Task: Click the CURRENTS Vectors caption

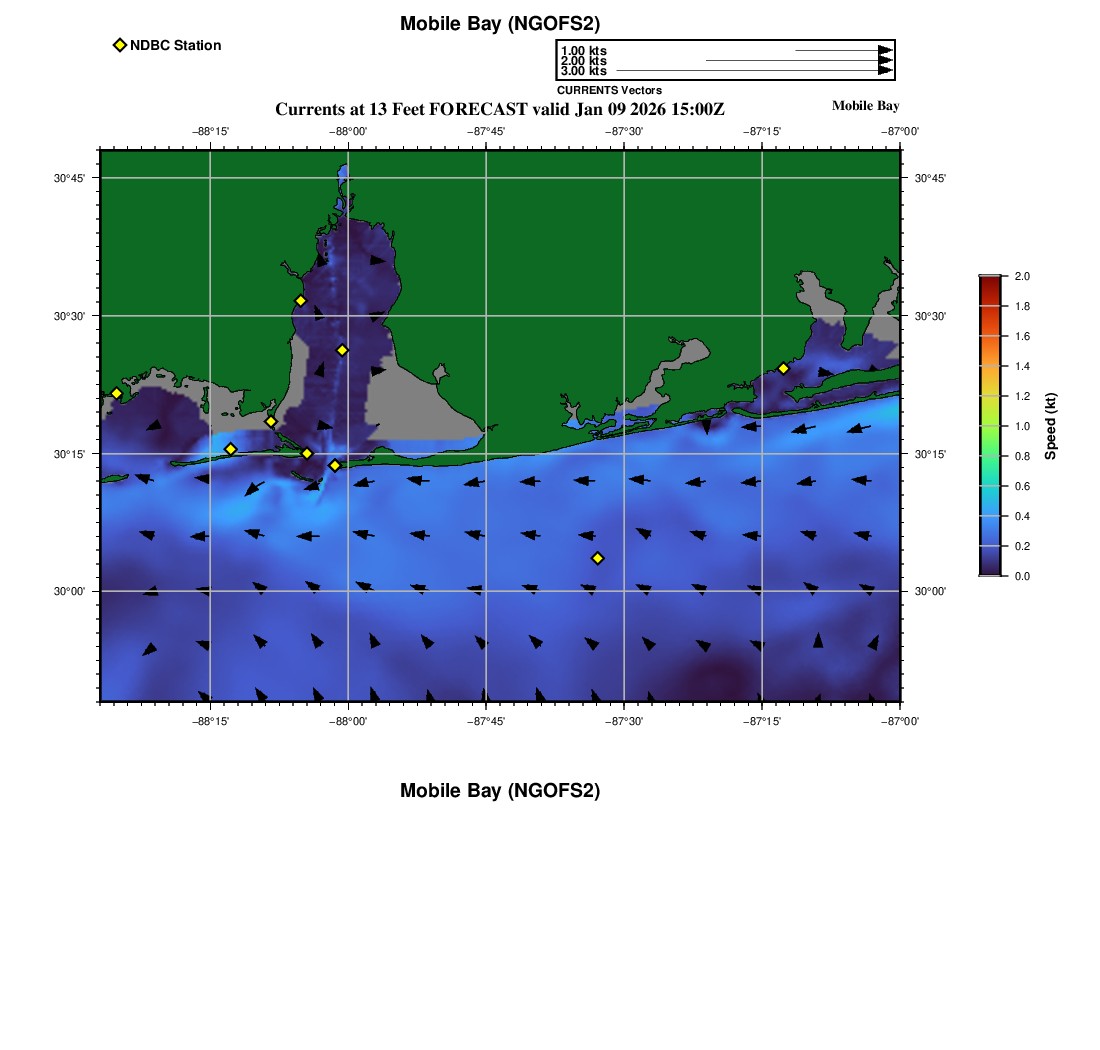Action: [609, 90]
